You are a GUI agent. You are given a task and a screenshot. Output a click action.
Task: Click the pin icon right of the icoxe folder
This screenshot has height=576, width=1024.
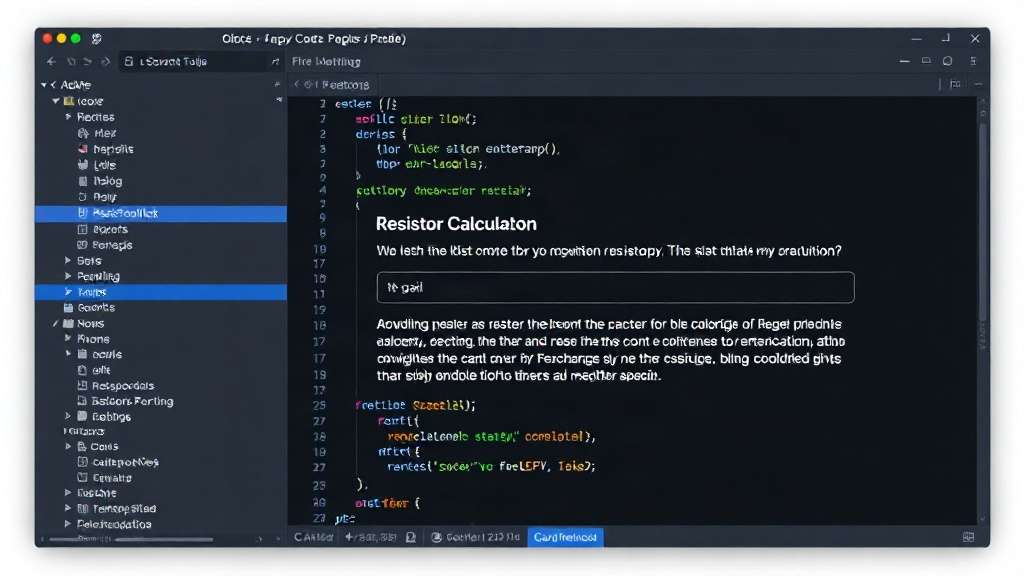coord(279,100)
